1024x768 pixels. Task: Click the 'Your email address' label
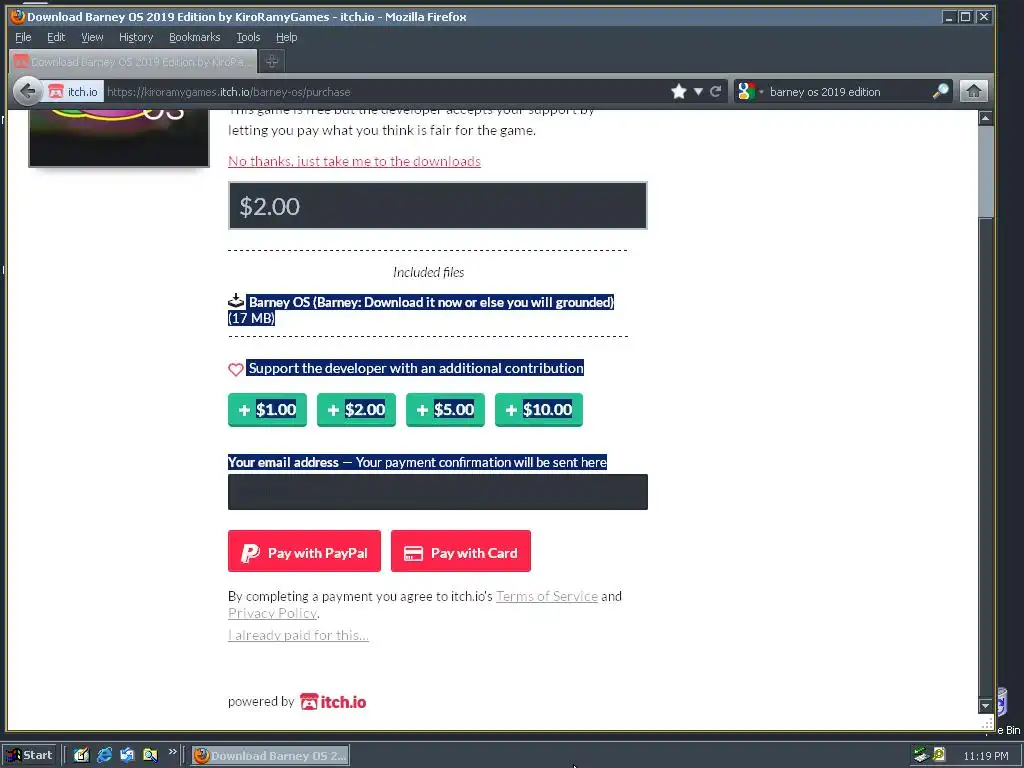click(283, 462)
